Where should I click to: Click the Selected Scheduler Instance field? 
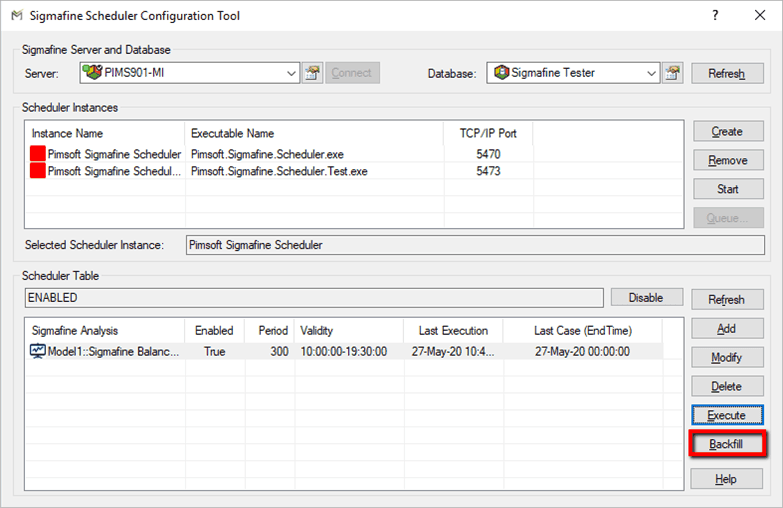[x=475, y=245]
